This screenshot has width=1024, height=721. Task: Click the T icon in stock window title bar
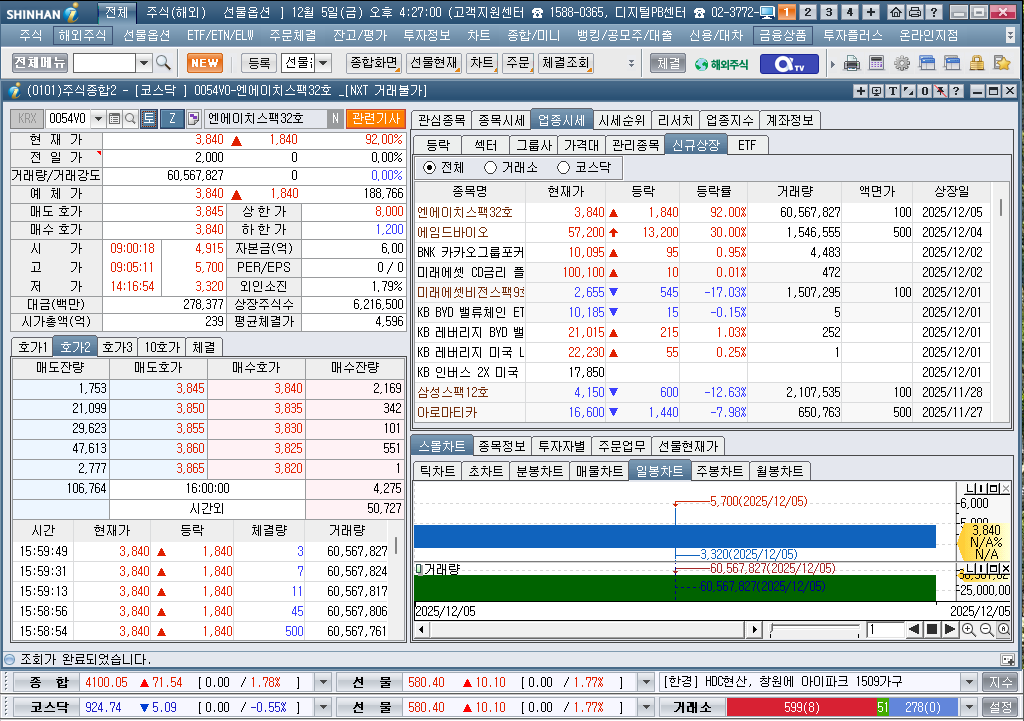point(893,91)
